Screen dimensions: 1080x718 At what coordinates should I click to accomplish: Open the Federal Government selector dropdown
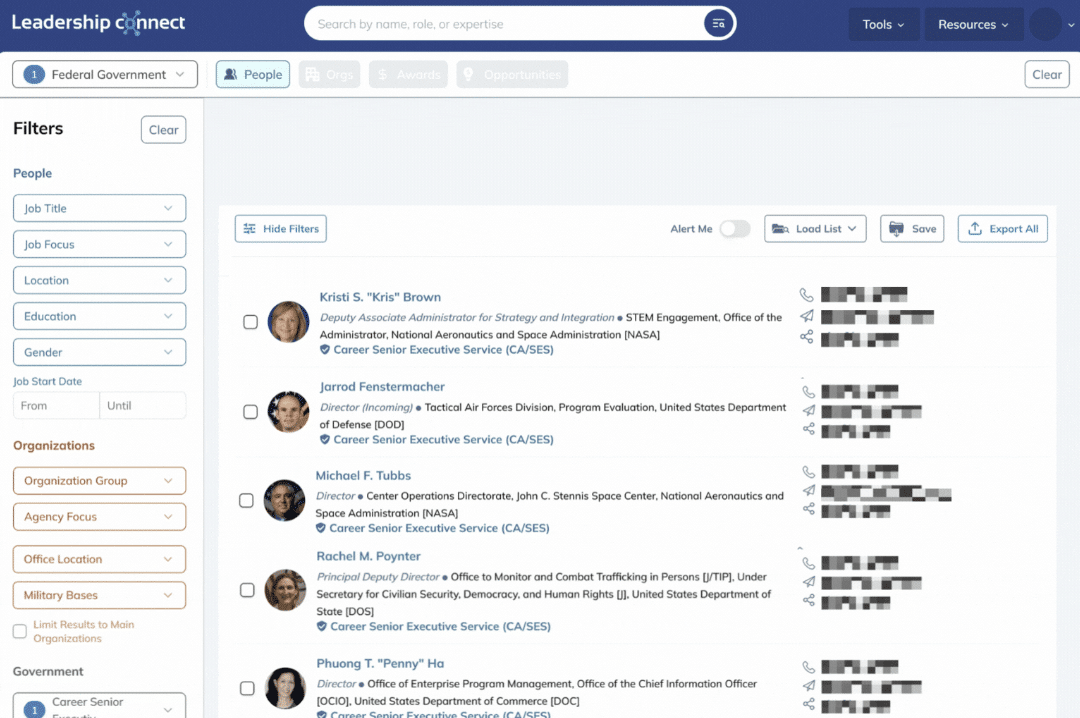(x=105, y=74)
